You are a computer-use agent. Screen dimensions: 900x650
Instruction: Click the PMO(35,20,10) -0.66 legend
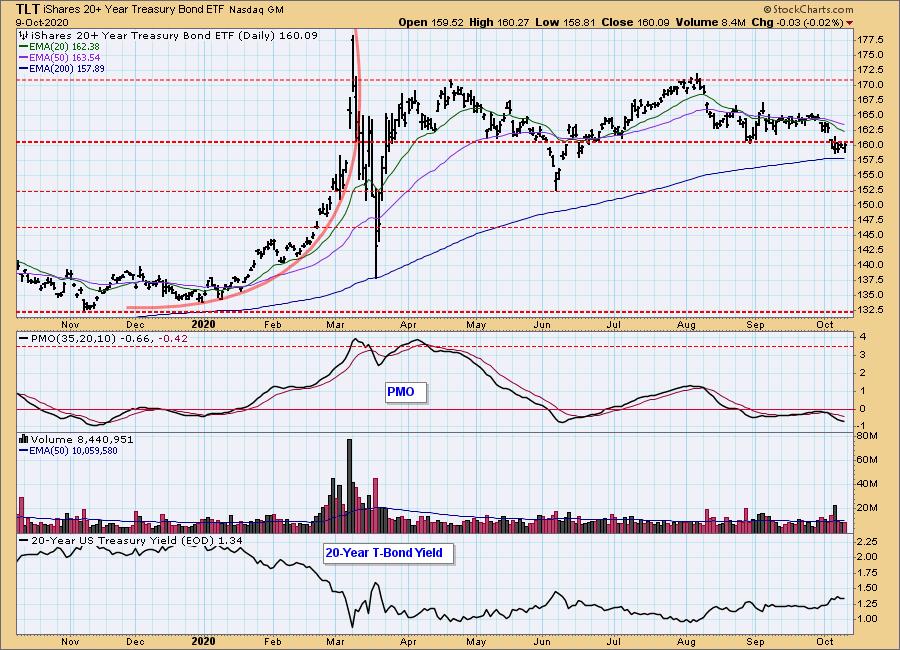point(103,339)
